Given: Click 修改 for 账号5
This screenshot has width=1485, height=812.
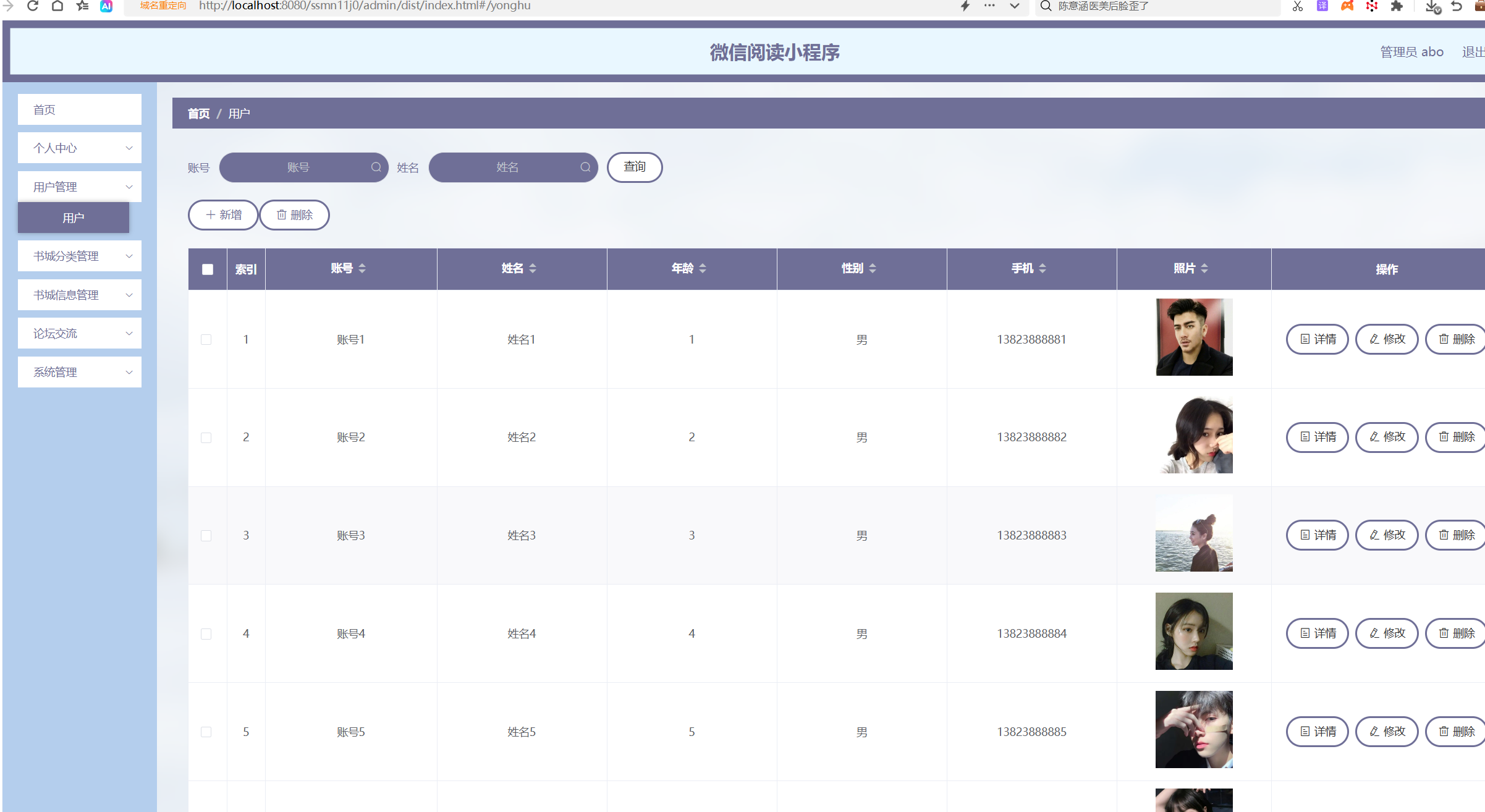Looking at the screenshot, I should pos(1387,732).
